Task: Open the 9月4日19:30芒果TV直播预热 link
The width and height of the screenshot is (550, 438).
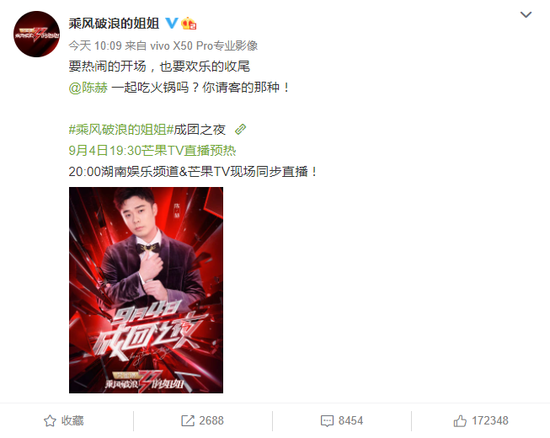Action: [152, 151]
